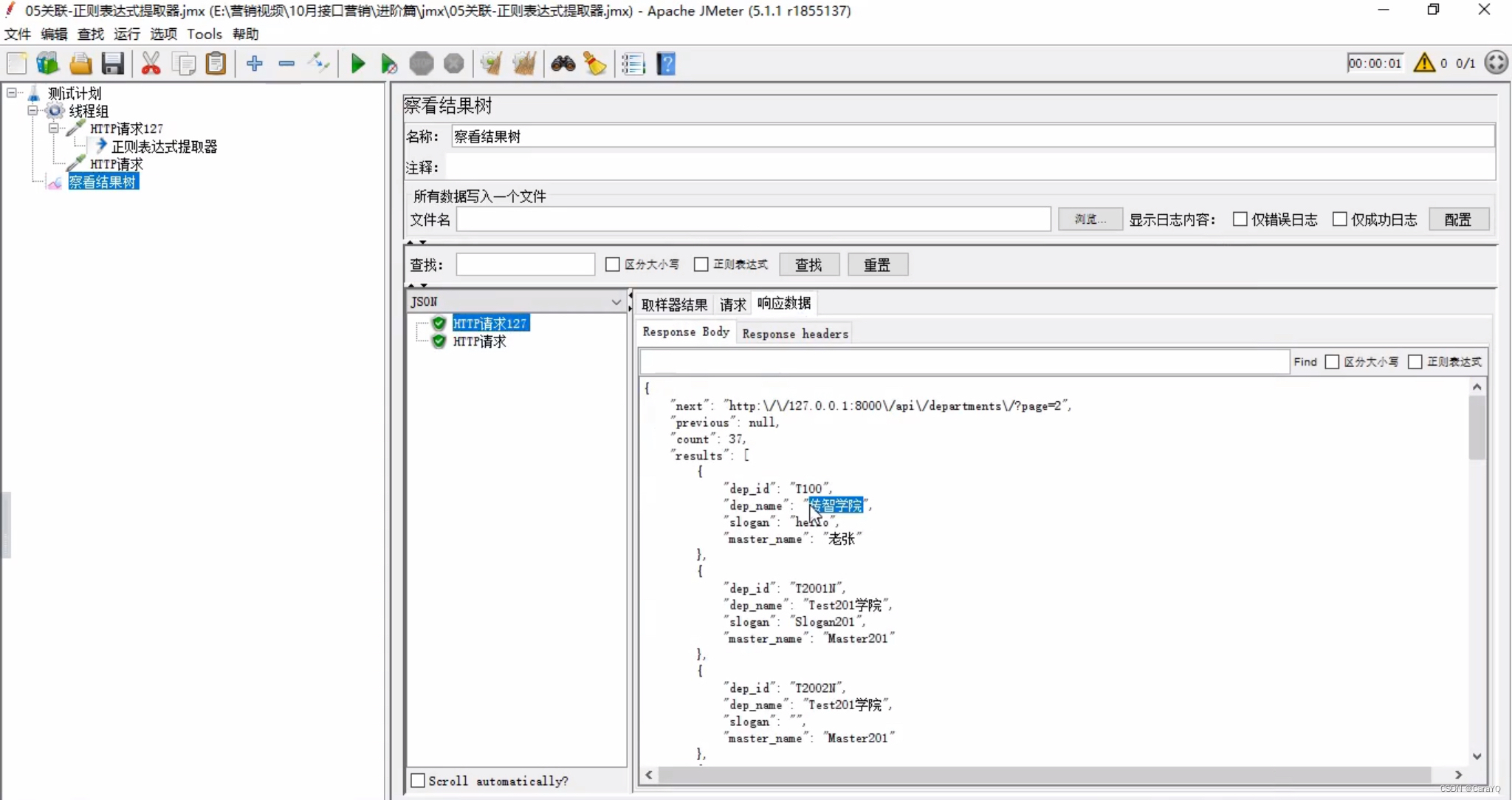Screen dimensions: 1512x800
Task: Click the remote engine status icon
Action: pos(1496,63)
